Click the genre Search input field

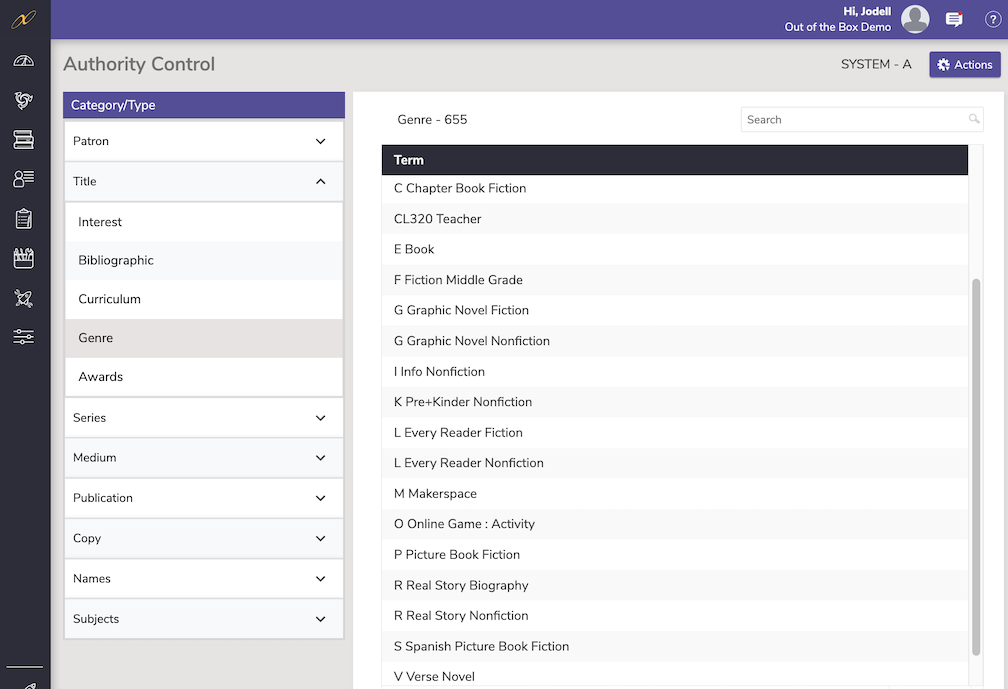click(x=855, y=120)
